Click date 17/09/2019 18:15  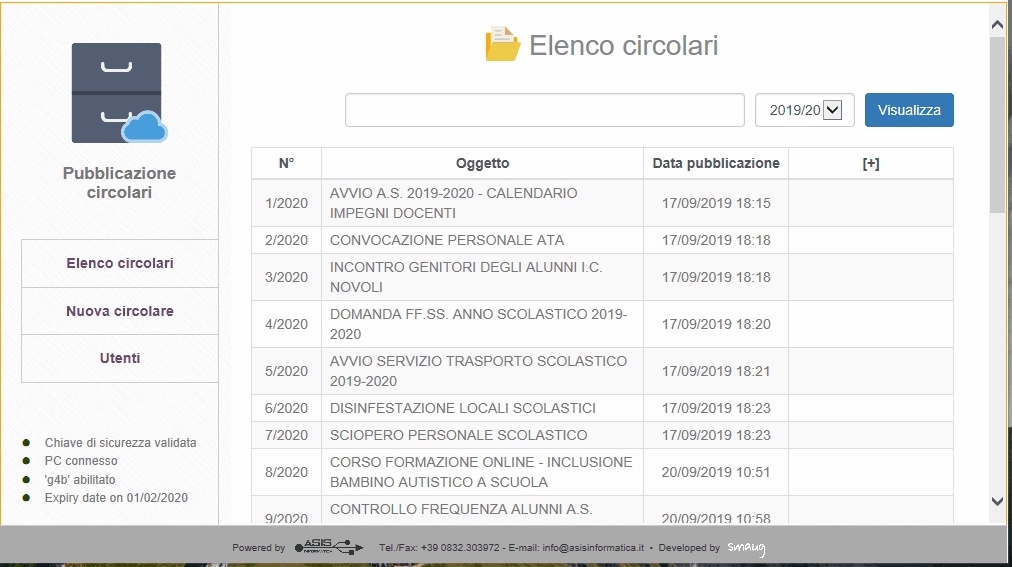point(716,203)
